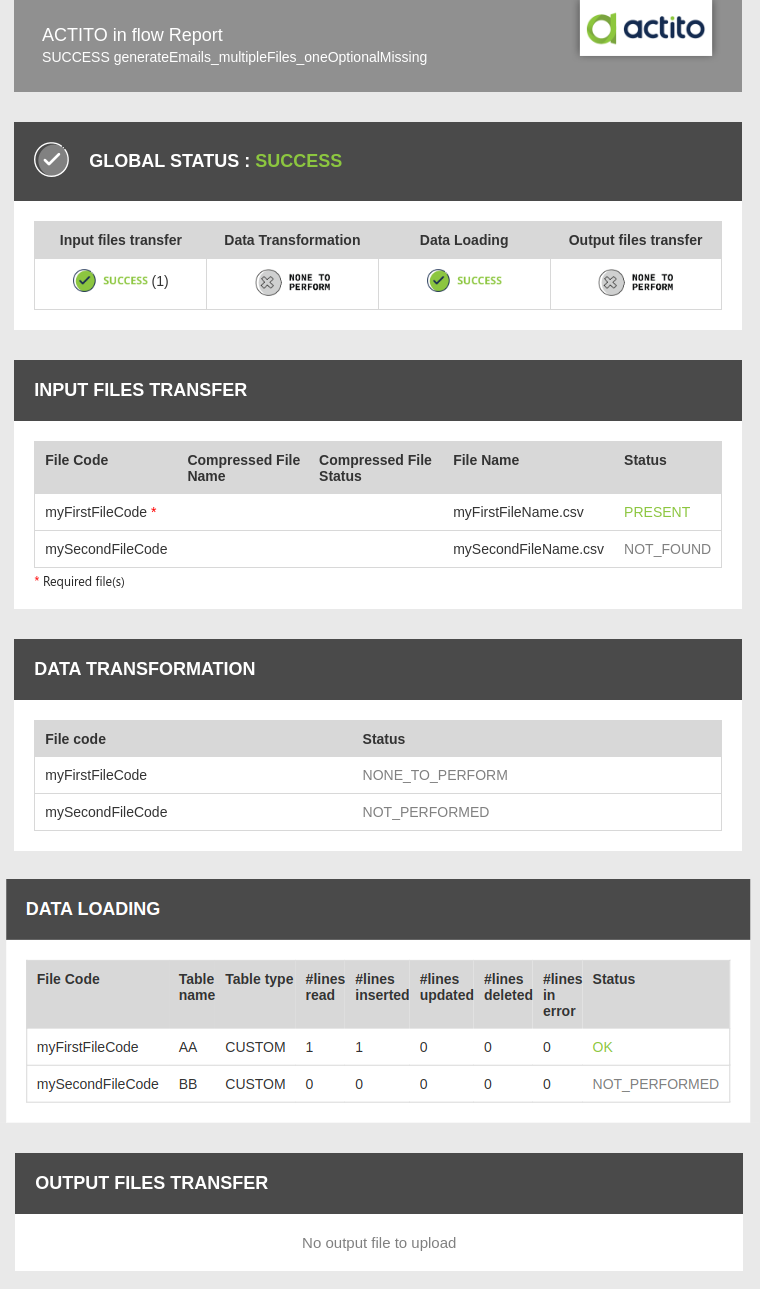This screenshot has height=1289, width=760.
Task: Click table name BB
Action: pos(188,1084)
